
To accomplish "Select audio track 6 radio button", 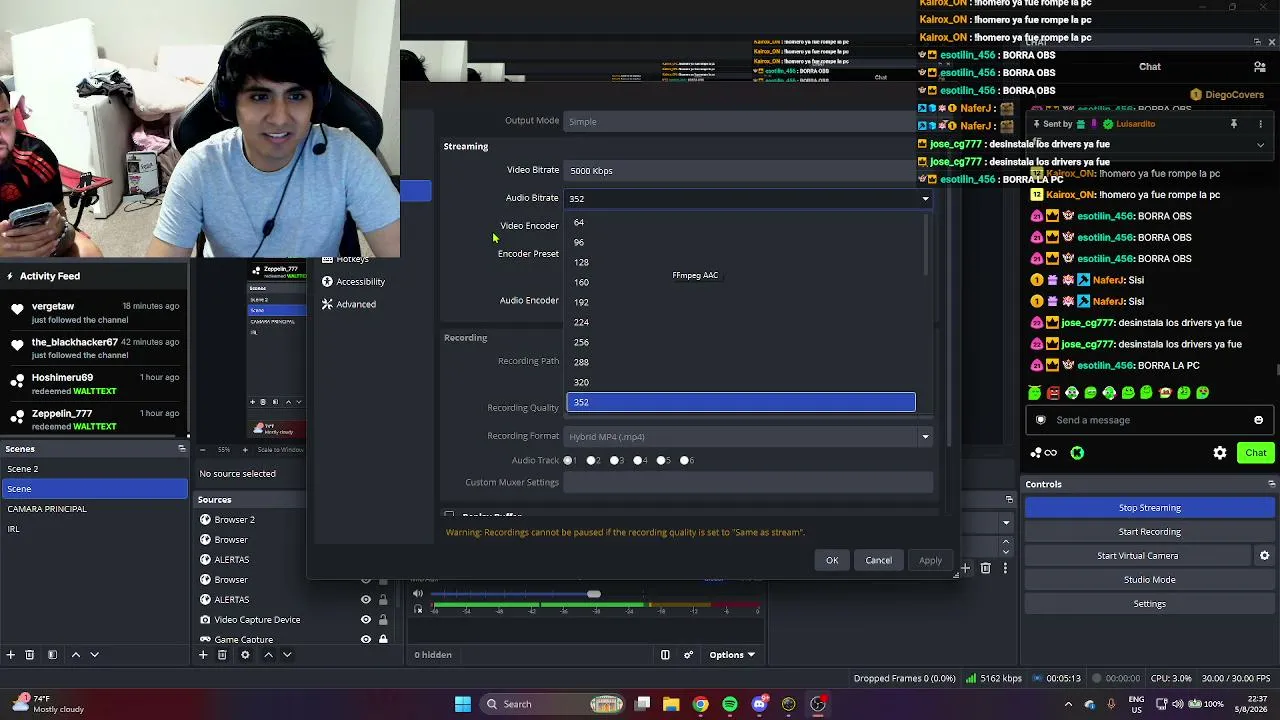I will pos(685,461).
